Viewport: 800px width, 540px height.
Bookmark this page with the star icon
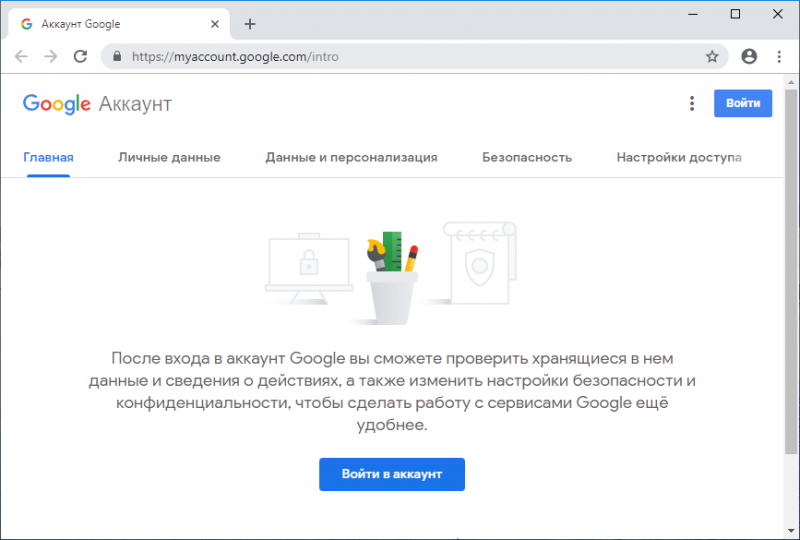[712, 56]
